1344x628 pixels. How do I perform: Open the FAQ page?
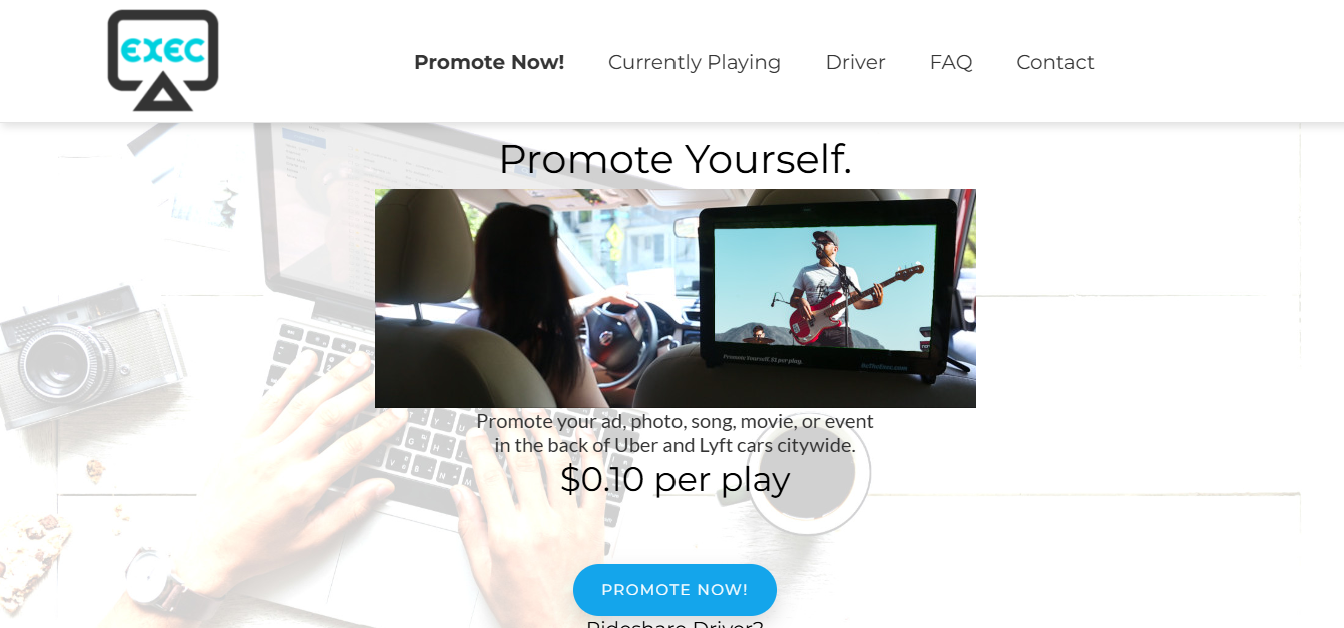tap(951, 62)
